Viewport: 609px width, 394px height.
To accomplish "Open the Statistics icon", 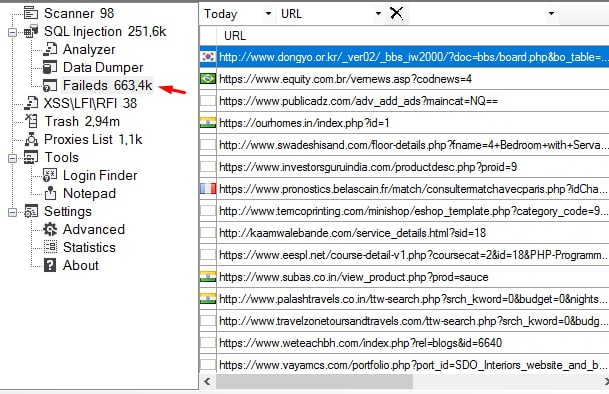I will 50,247.
